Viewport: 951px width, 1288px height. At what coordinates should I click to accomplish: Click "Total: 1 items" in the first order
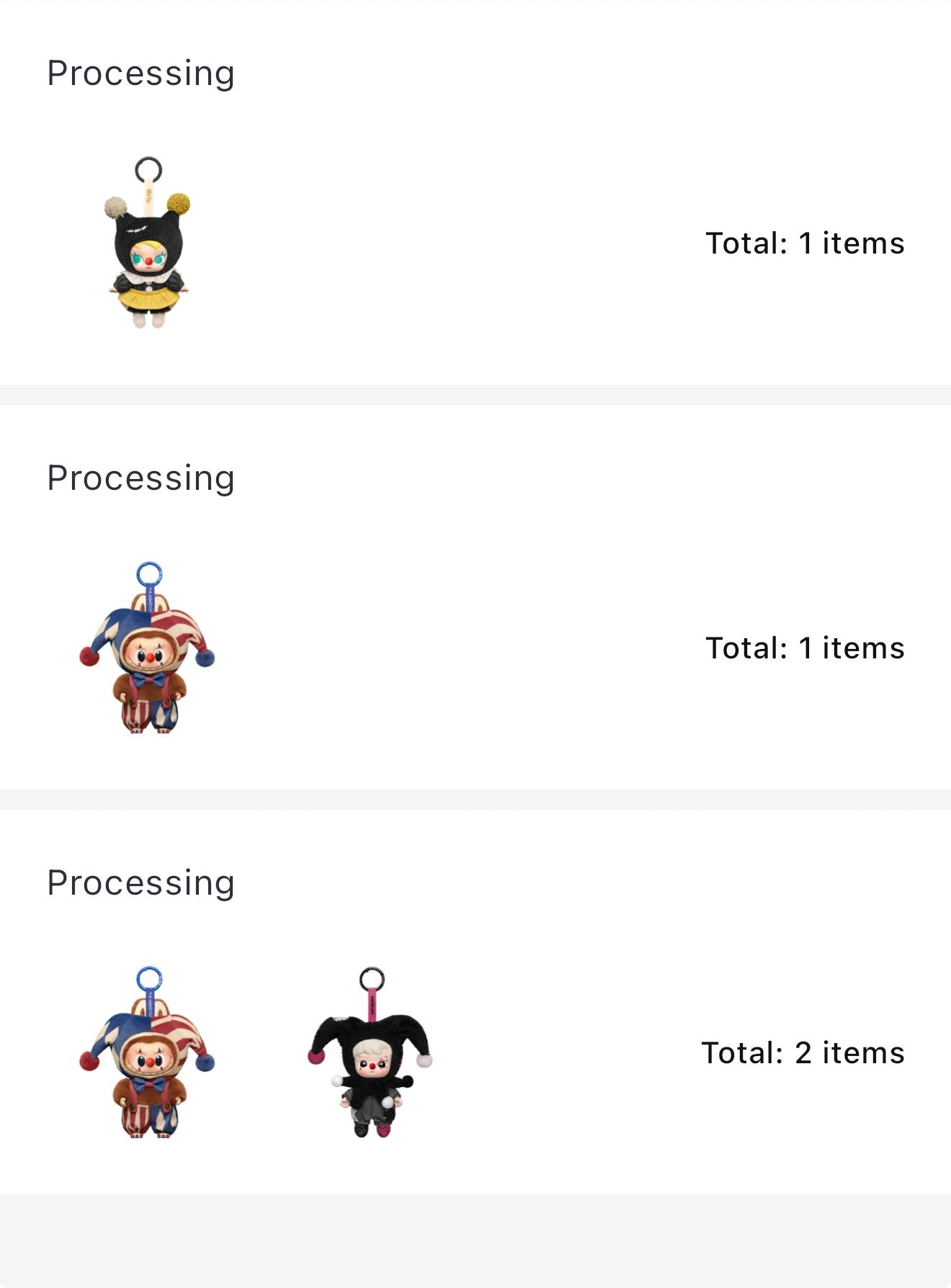tap(804, 243)
